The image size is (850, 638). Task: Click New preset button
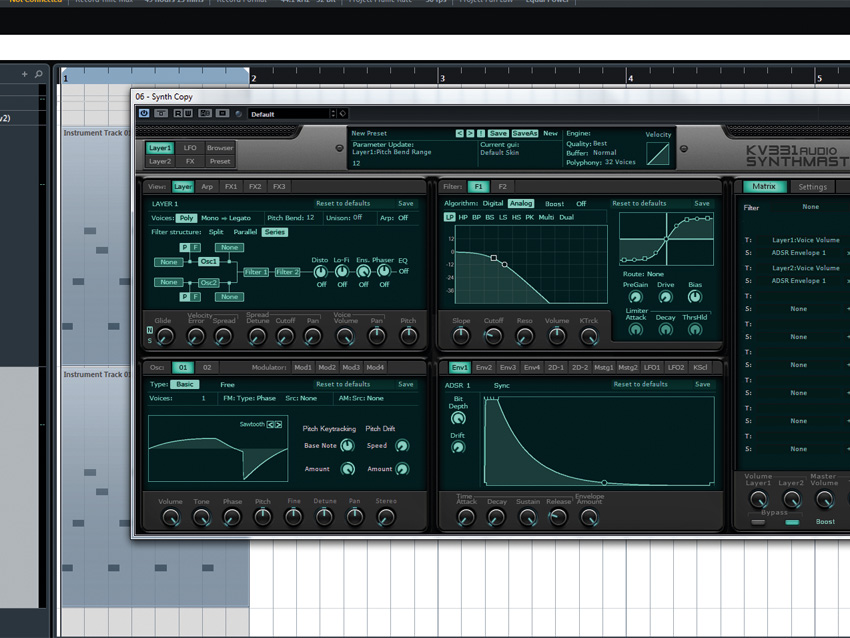550,133
